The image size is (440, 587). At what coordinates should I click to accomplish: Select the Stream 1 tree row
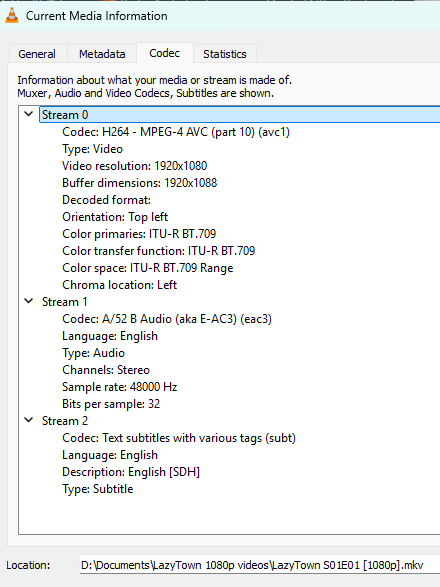click(64, 302)
